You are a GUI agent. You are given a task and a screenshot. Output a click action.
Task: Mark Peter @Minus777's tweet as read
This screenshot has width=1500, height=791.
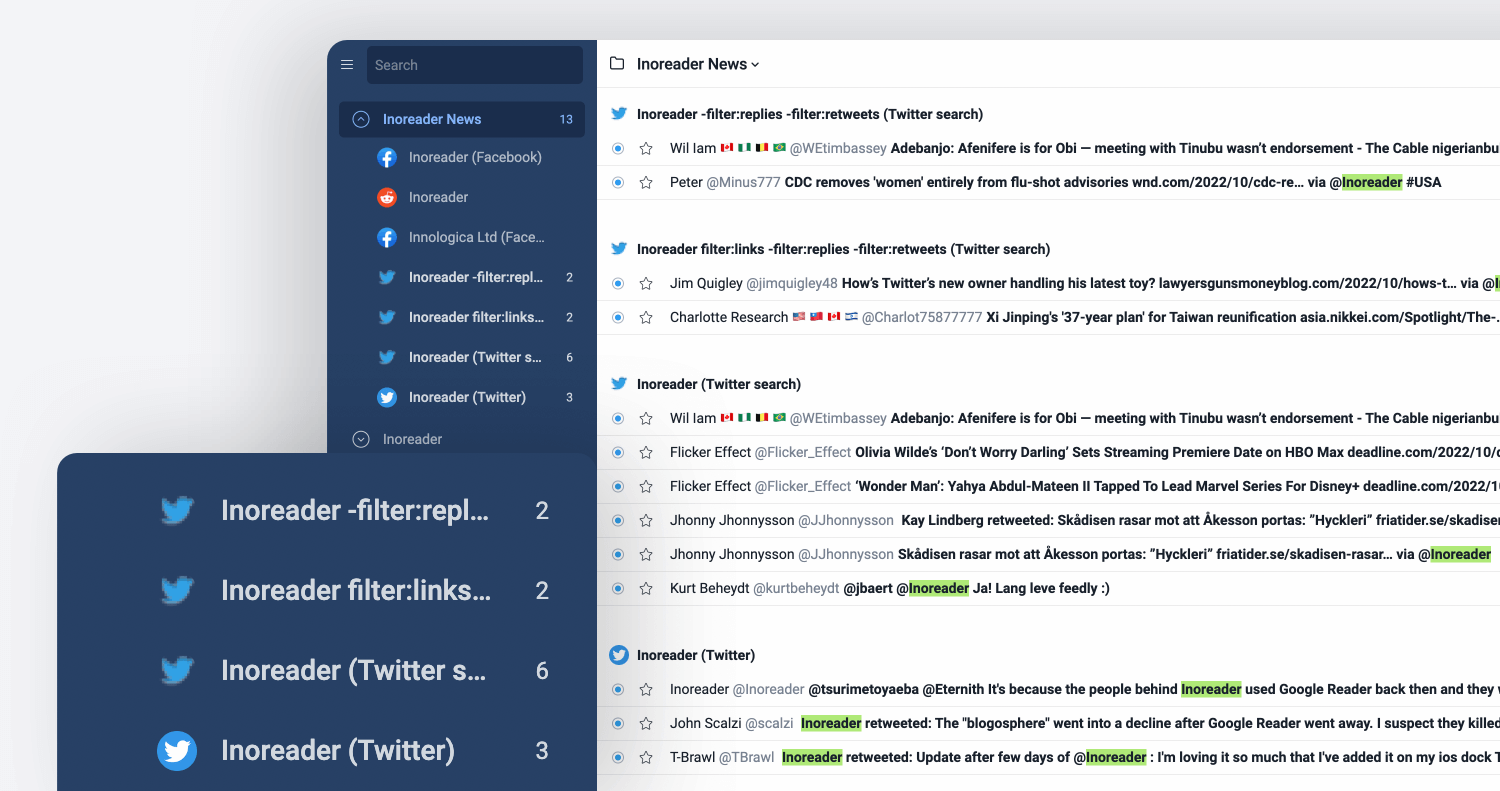coord(617,182)
